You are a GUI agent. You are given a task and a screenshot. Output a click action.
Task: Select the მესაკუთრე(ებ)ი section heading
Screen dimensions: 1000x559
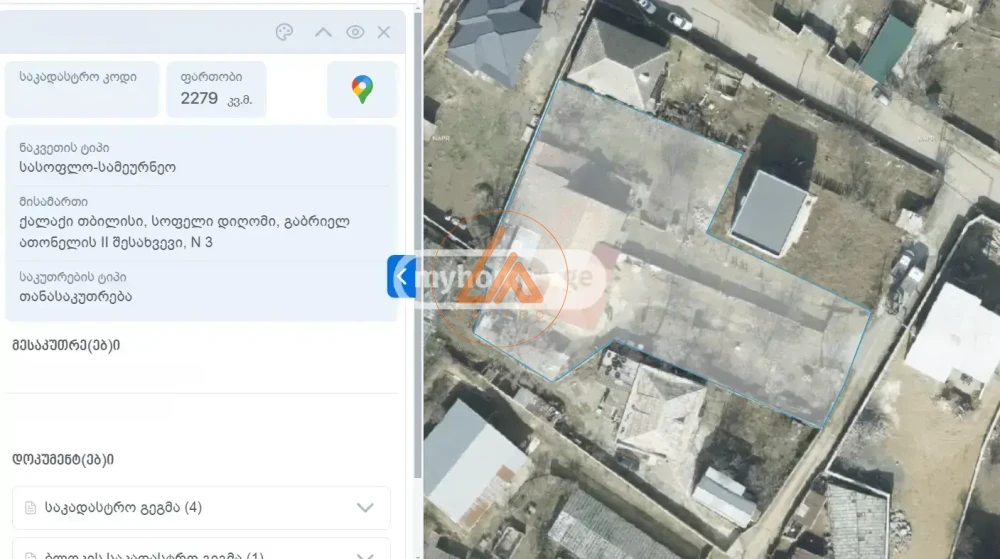[x=66, y=345]
